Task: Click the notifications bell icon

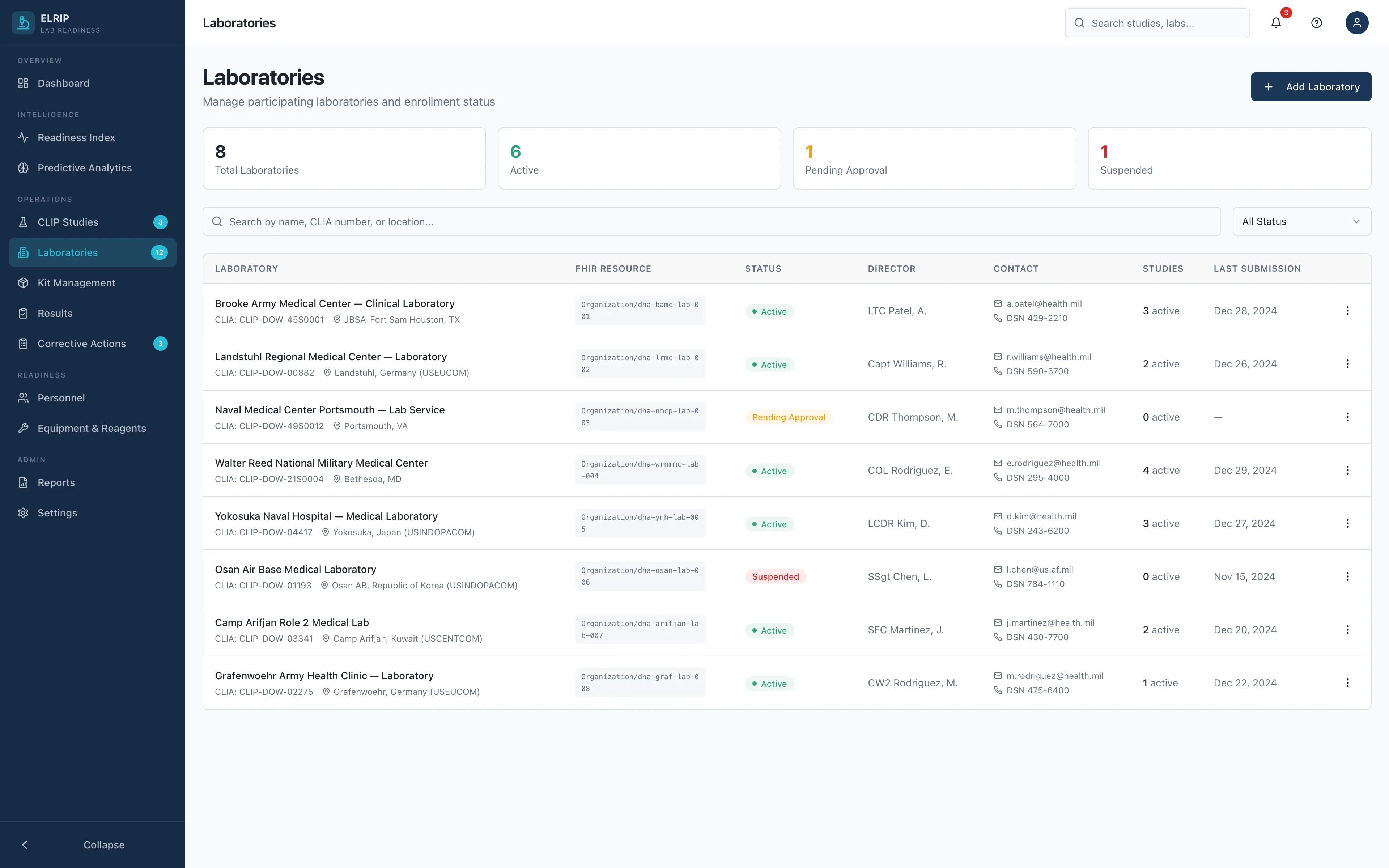Action: (x=1275, y=23)
